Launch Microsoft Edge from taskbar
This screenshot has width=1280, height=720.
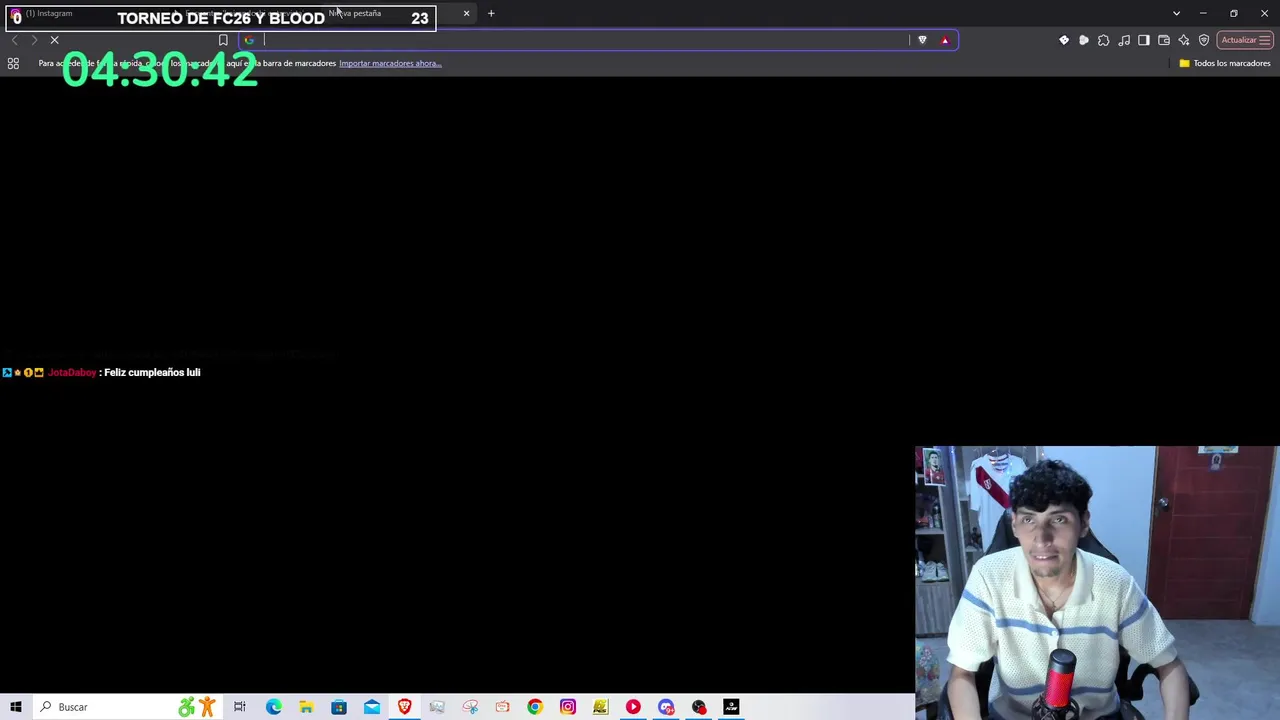pos(273,707)
